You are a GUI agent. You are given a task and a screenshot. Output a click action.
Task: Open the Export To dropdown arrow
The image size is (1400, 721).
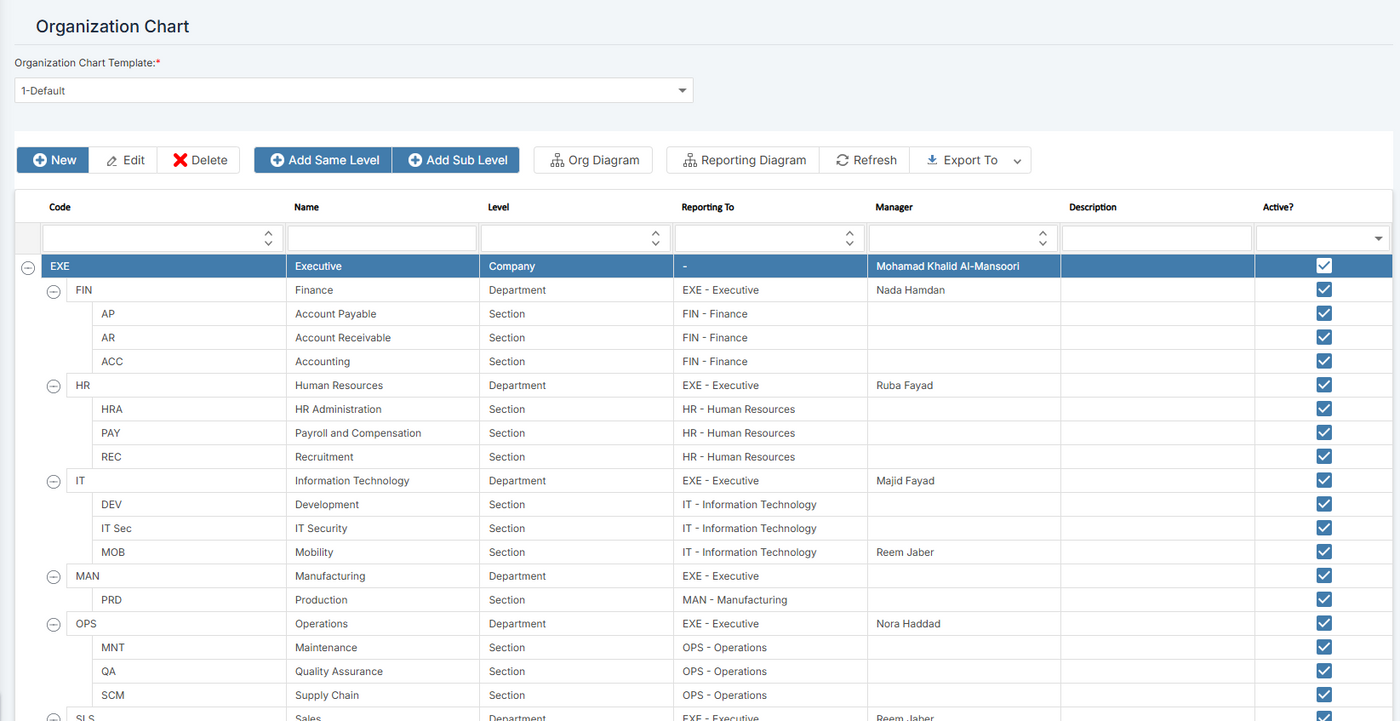click(1017, 161)
